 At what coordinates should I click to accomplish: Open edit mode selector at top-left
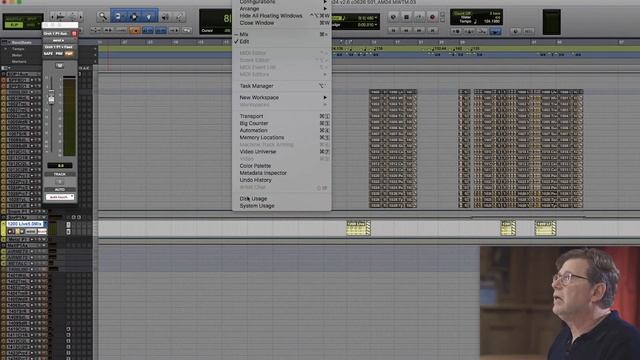22,21
